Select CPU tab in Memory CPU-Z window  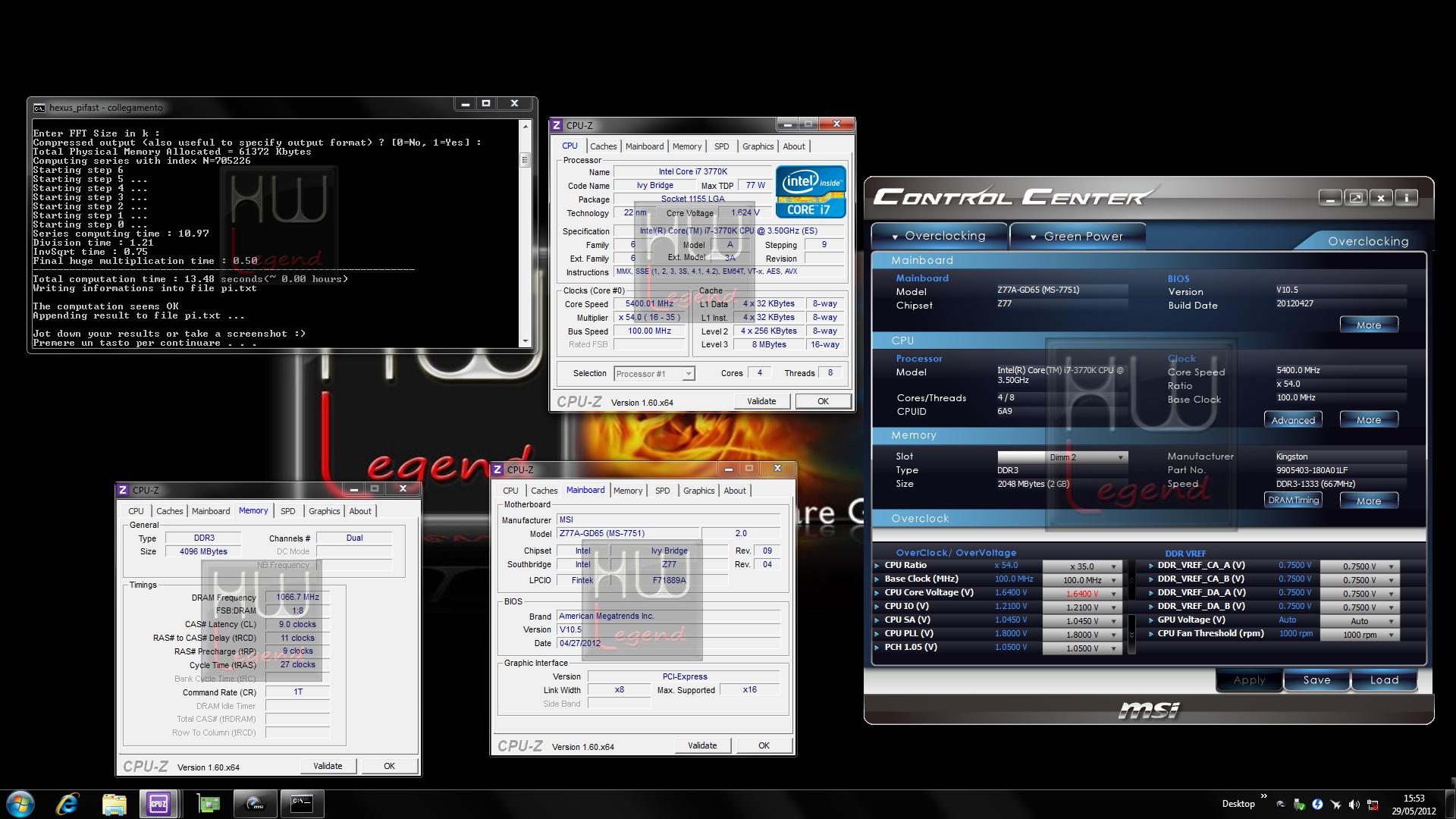(x=136, y=511)
